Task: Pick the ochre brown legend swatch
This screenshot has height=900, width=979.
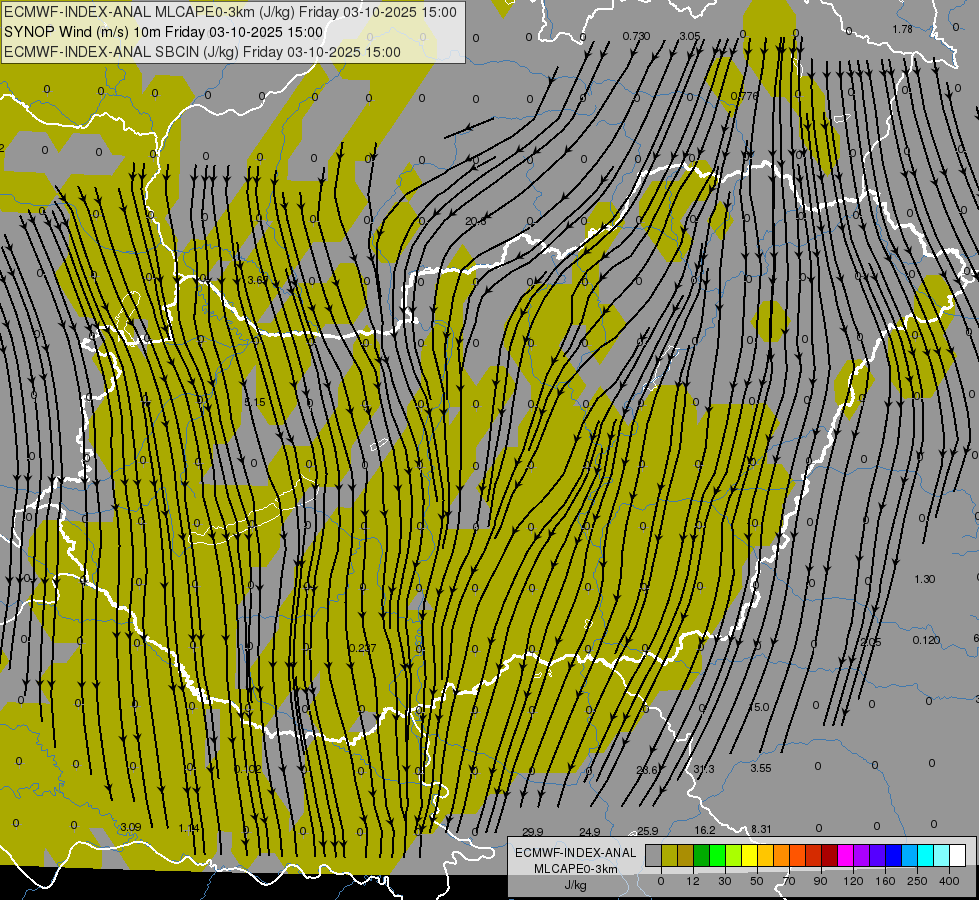Action: pyautogui.click(x=686, y=855)
